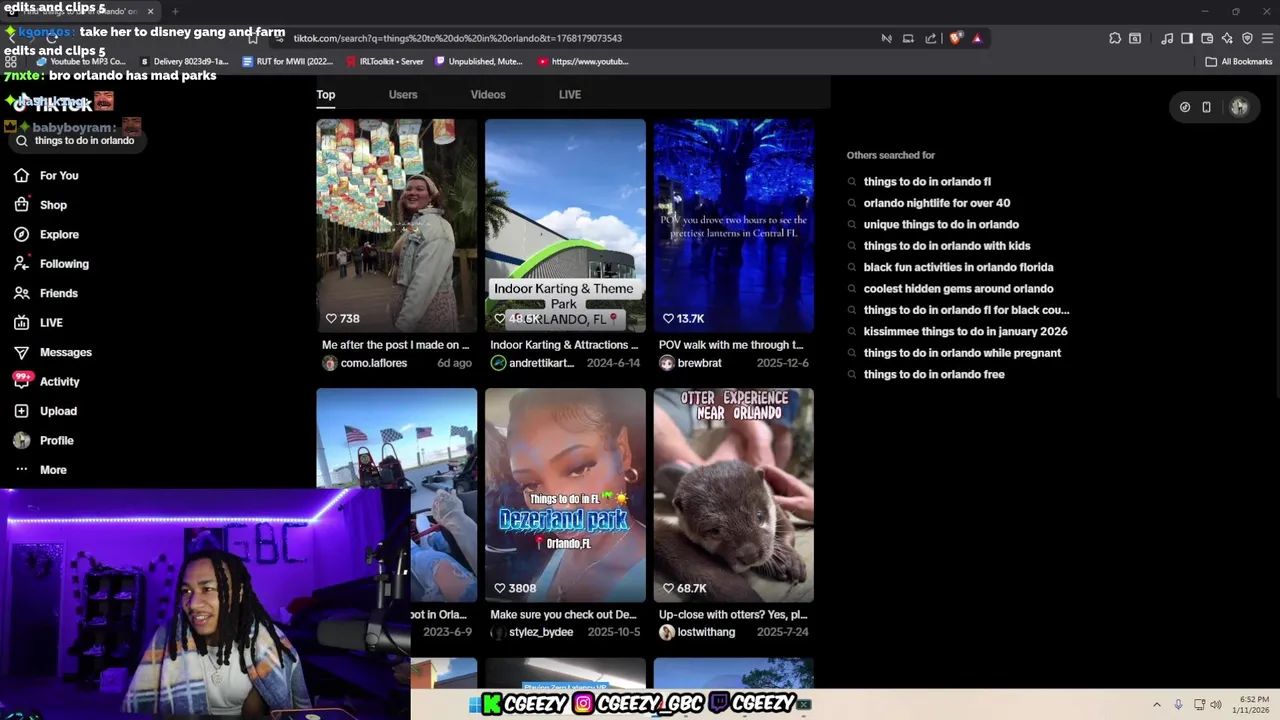This screenshot has width=1280, height=720.
Task: Open the Indoor Karting & Theme Park video
Action: [565, 226]
